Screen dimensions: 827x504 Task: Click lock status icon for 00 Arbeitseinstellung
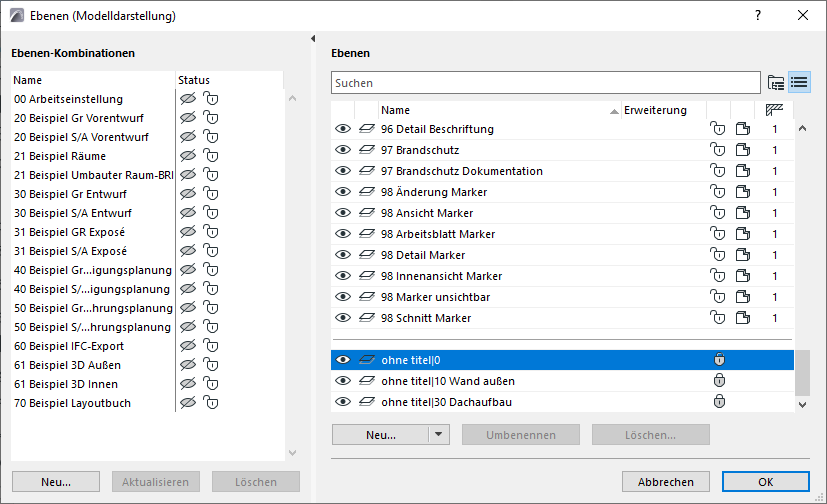click(210, 99)
